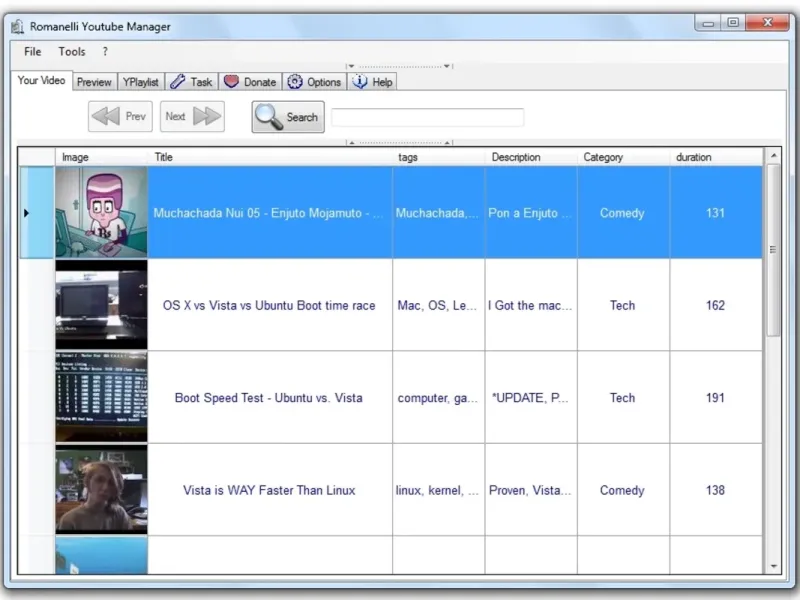Click Tech category in Boot Speed Test row
The height and width of the screenshot is (600, 800).
[x=623, y=397]
